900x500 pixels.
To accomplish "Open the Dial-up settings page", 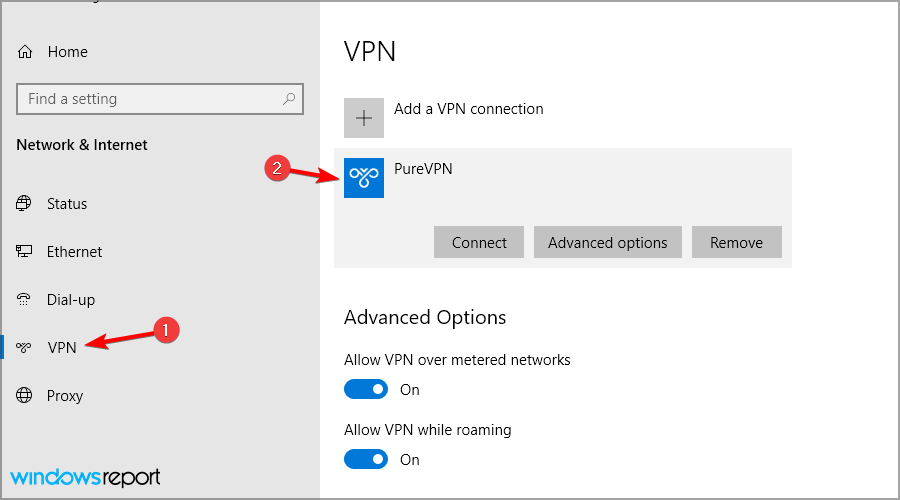I will [71, 300].
